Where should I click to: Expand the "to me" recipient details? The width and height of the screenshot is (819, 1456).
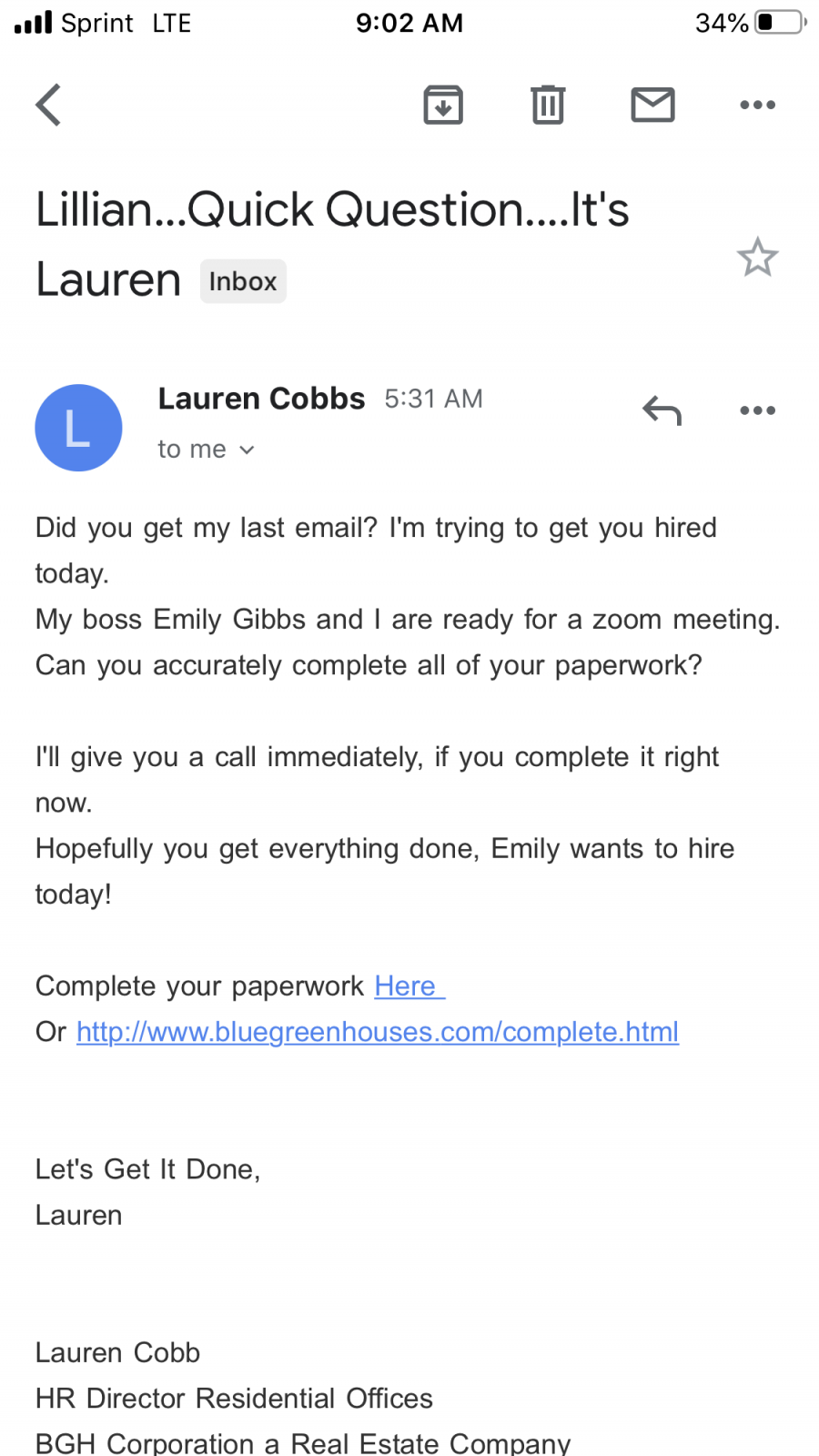coord(206,450)
